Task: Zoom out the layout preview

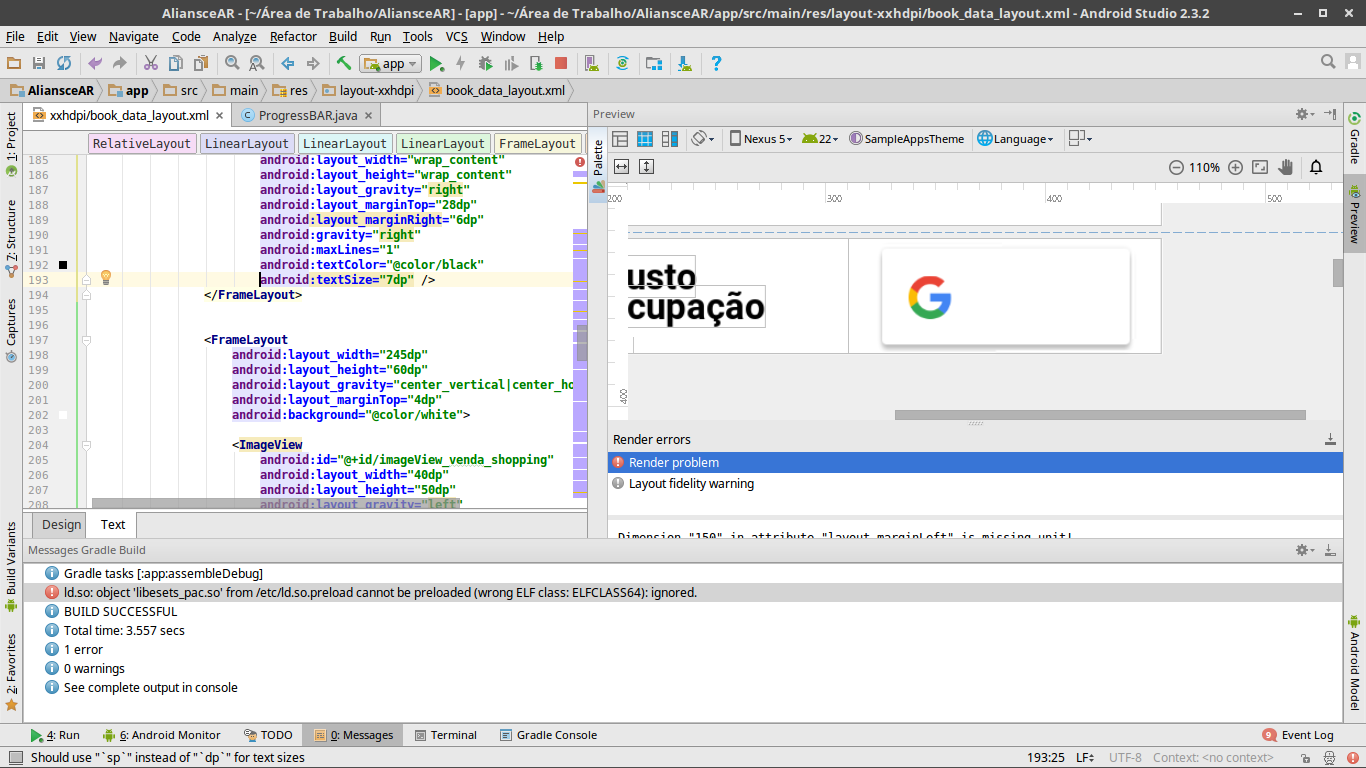Action: 1176,167
